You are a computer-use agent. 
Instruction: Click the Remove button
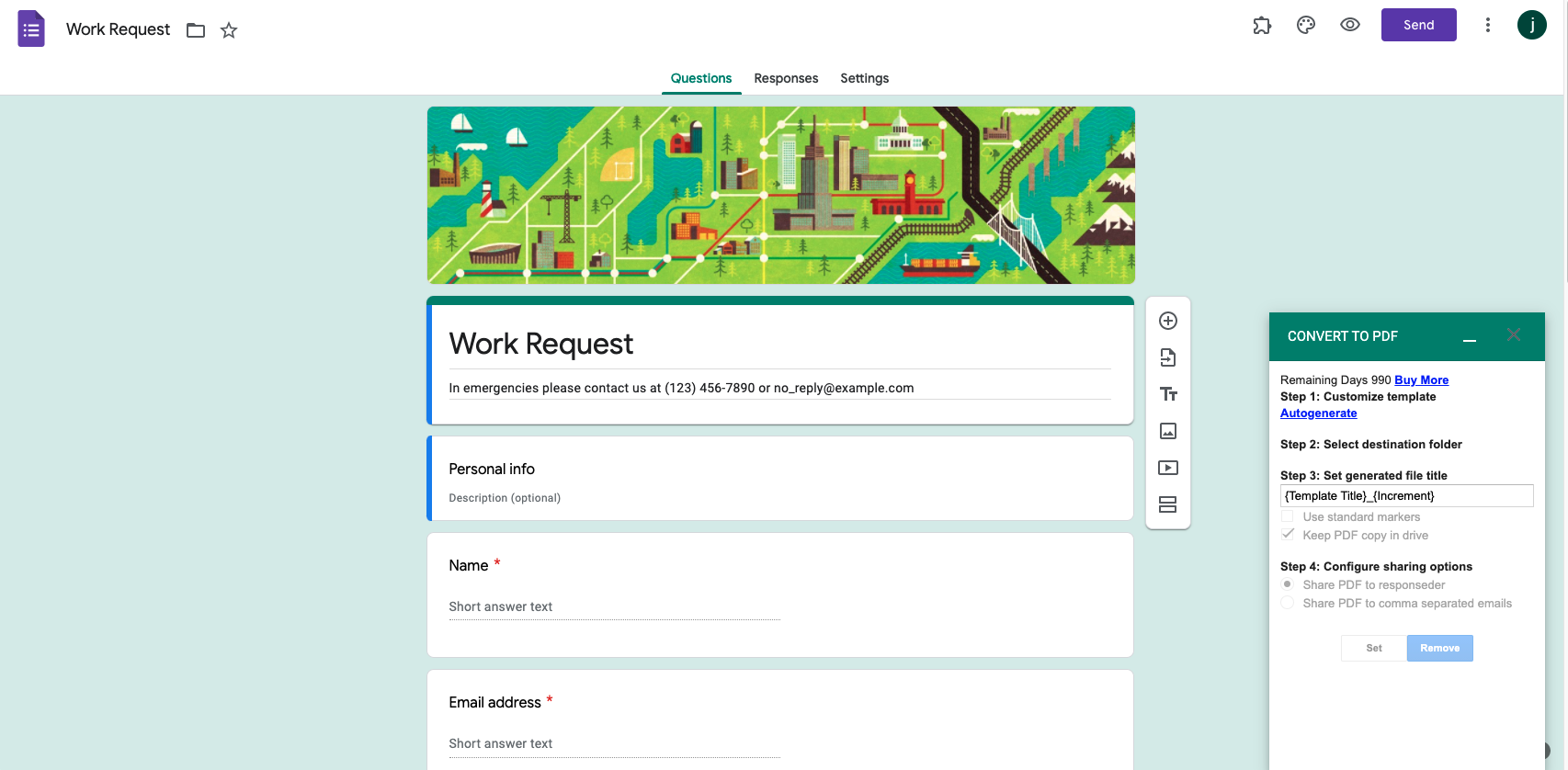tap(1439, 648)
